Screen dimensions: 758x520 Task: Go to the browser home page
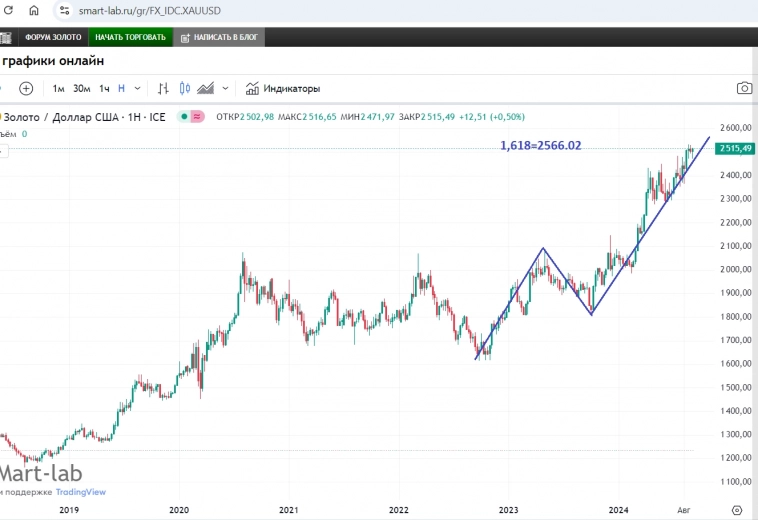34,11
